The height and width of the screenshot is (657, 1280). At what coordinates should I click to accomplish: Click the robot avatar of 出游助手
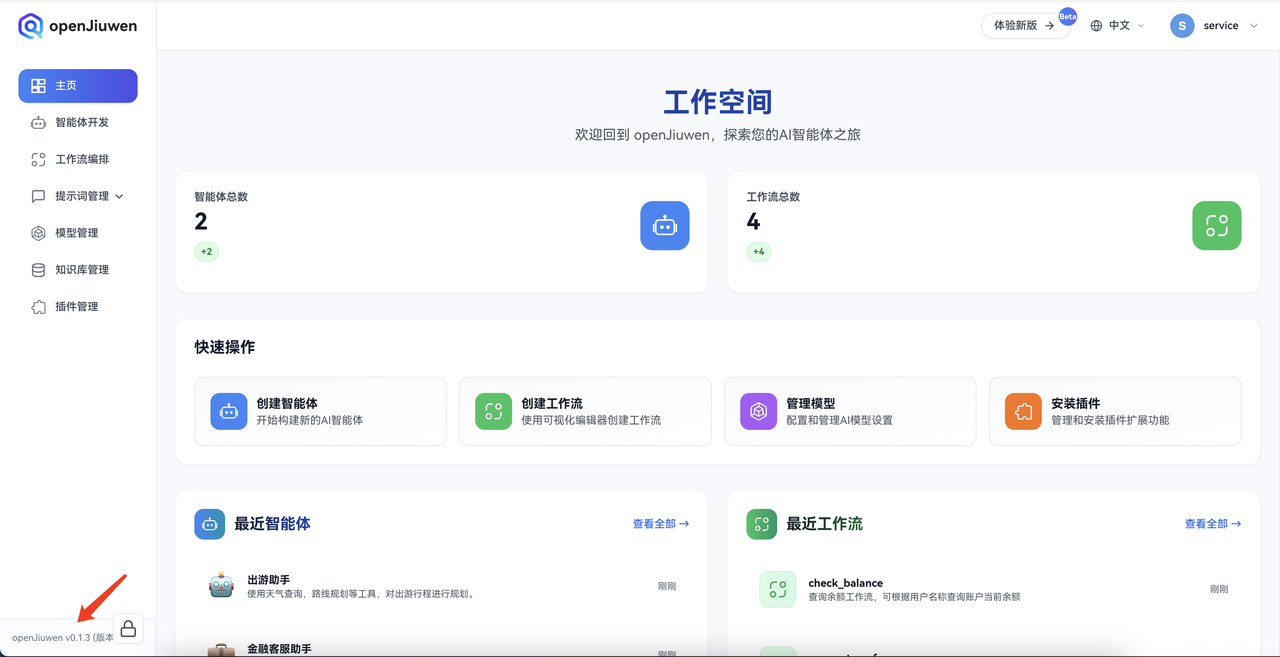tap(221, 586)
